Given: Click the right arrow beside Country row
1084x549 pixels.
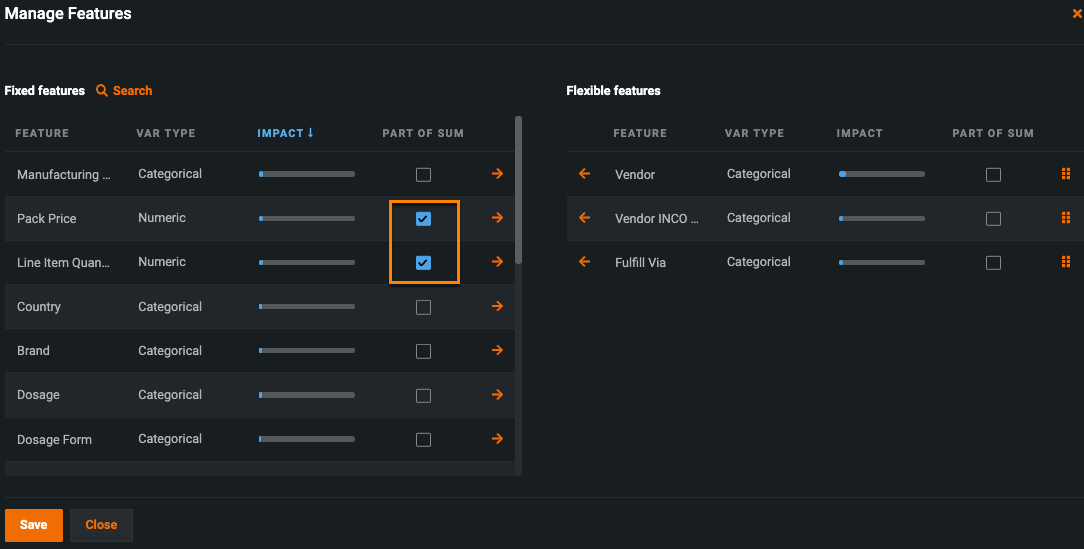Looking at the screenshot, I should [x=497, y=306].
